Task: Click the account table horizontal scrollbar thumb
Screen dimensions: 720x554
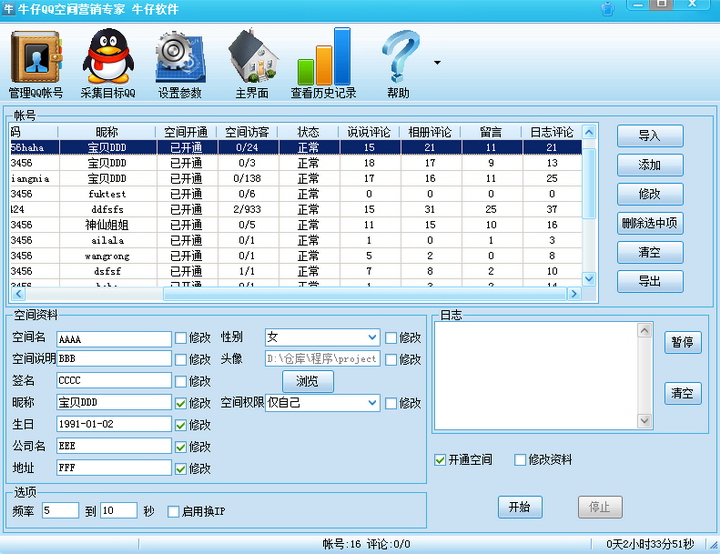Action: (x=365, y=294)
